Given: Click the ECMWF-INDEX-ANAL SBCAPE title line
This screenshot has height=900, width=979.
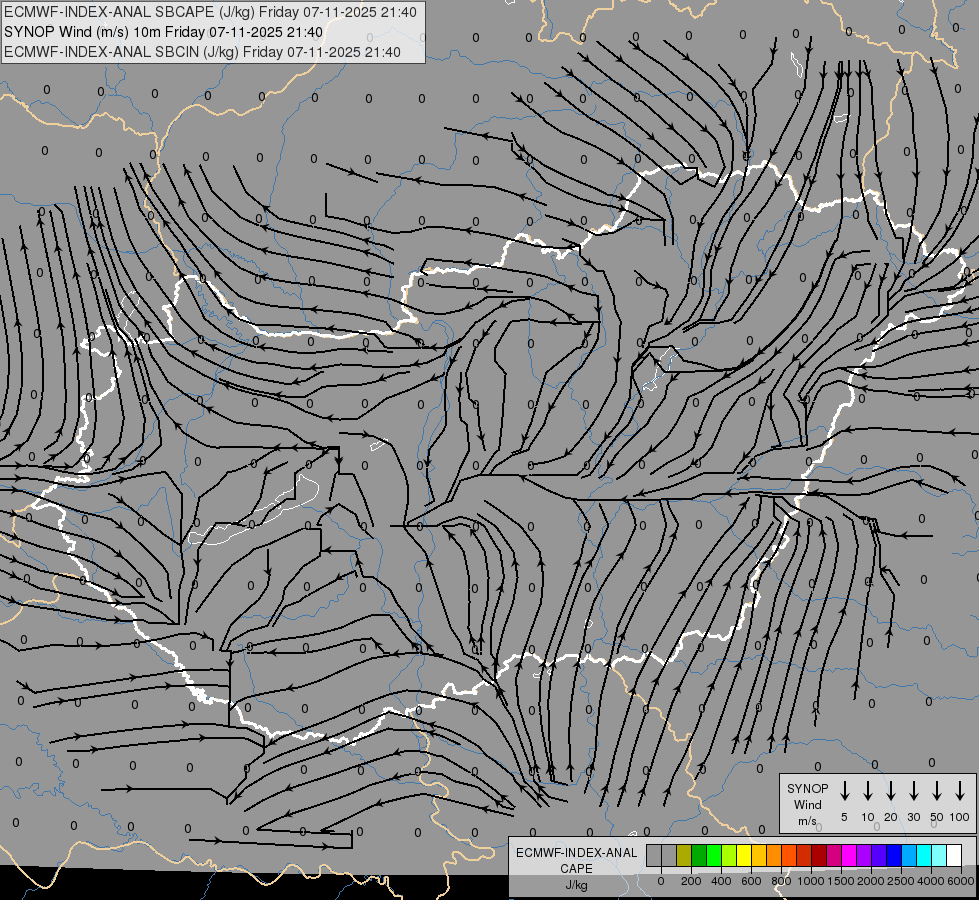Looking at the screenshot, I should [210, 12].
